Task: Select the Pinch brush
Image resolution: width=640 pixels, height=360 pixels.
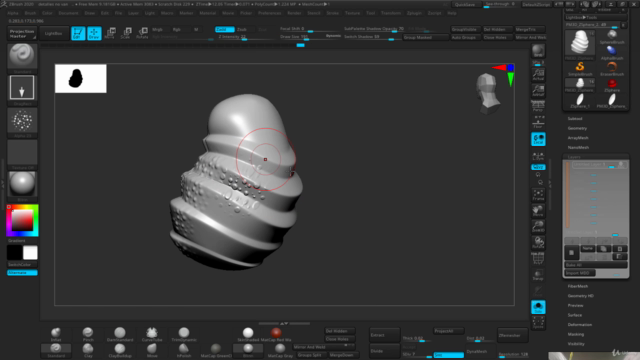Action: (x=88, y=334)
